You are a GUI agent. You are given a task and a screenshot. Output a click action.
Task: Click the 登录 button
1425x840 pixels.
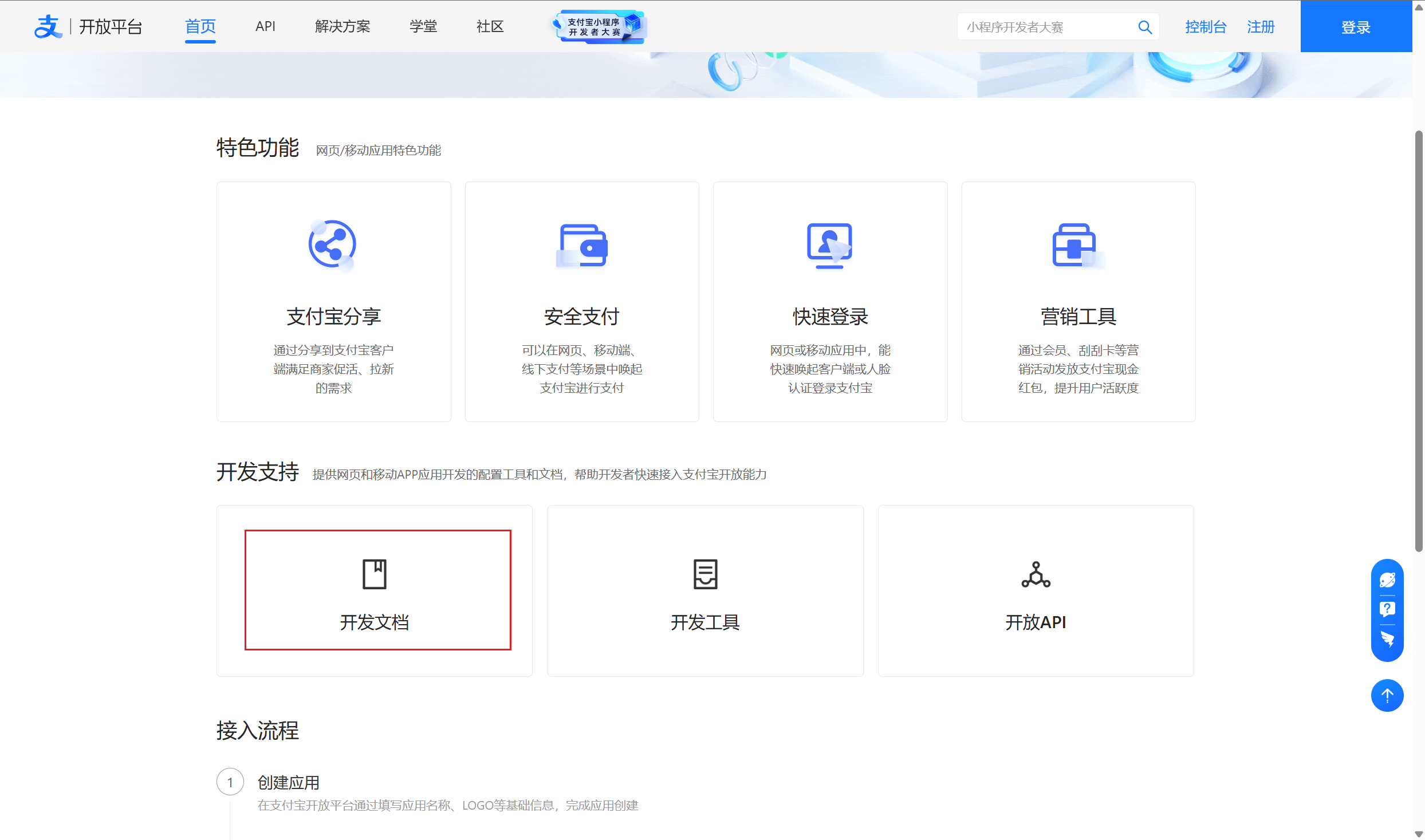click(x=1355, y=26)
